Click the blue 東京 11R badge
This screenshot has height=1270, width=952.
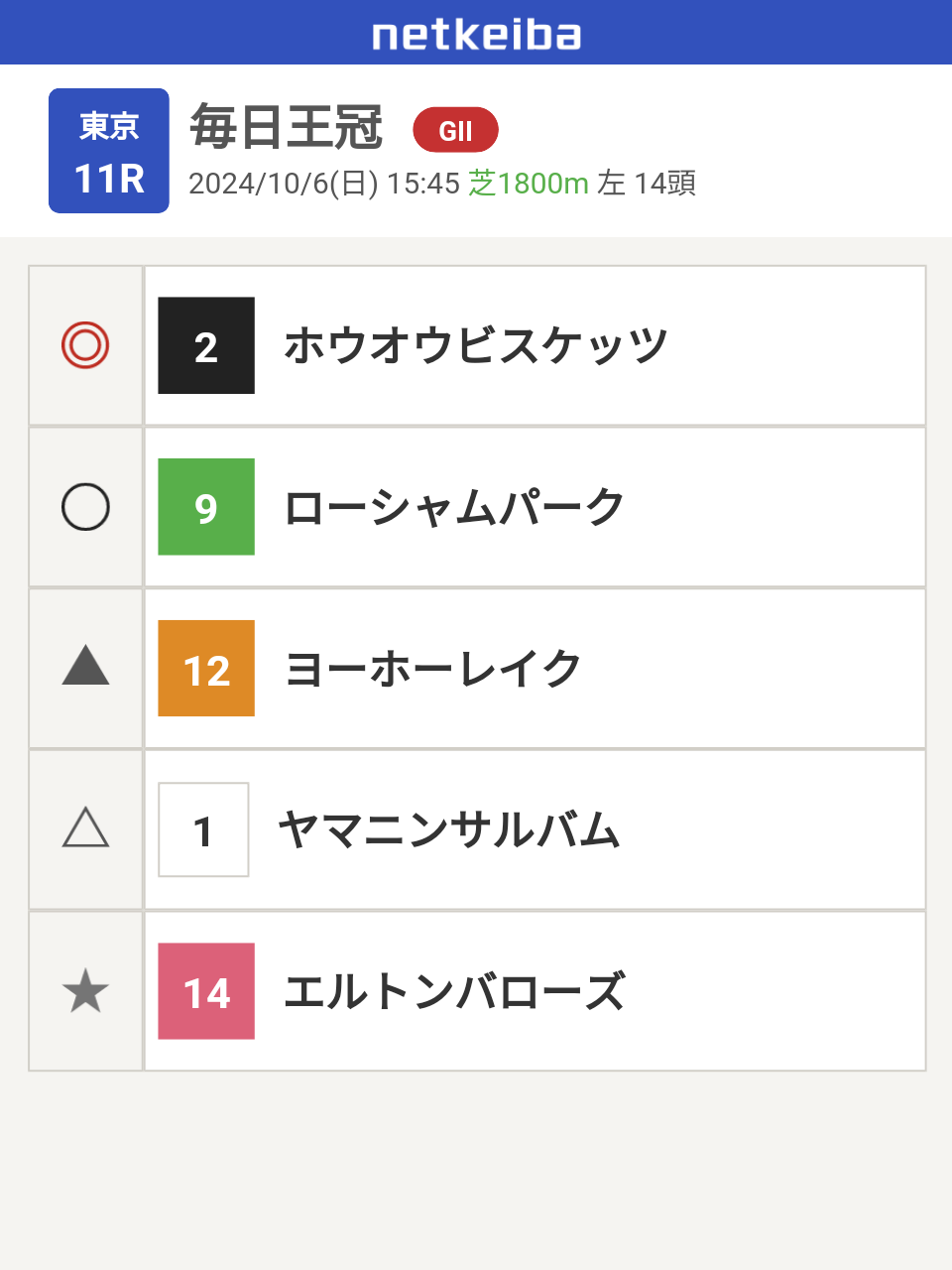pyautogui.click(x=109, y=151)
